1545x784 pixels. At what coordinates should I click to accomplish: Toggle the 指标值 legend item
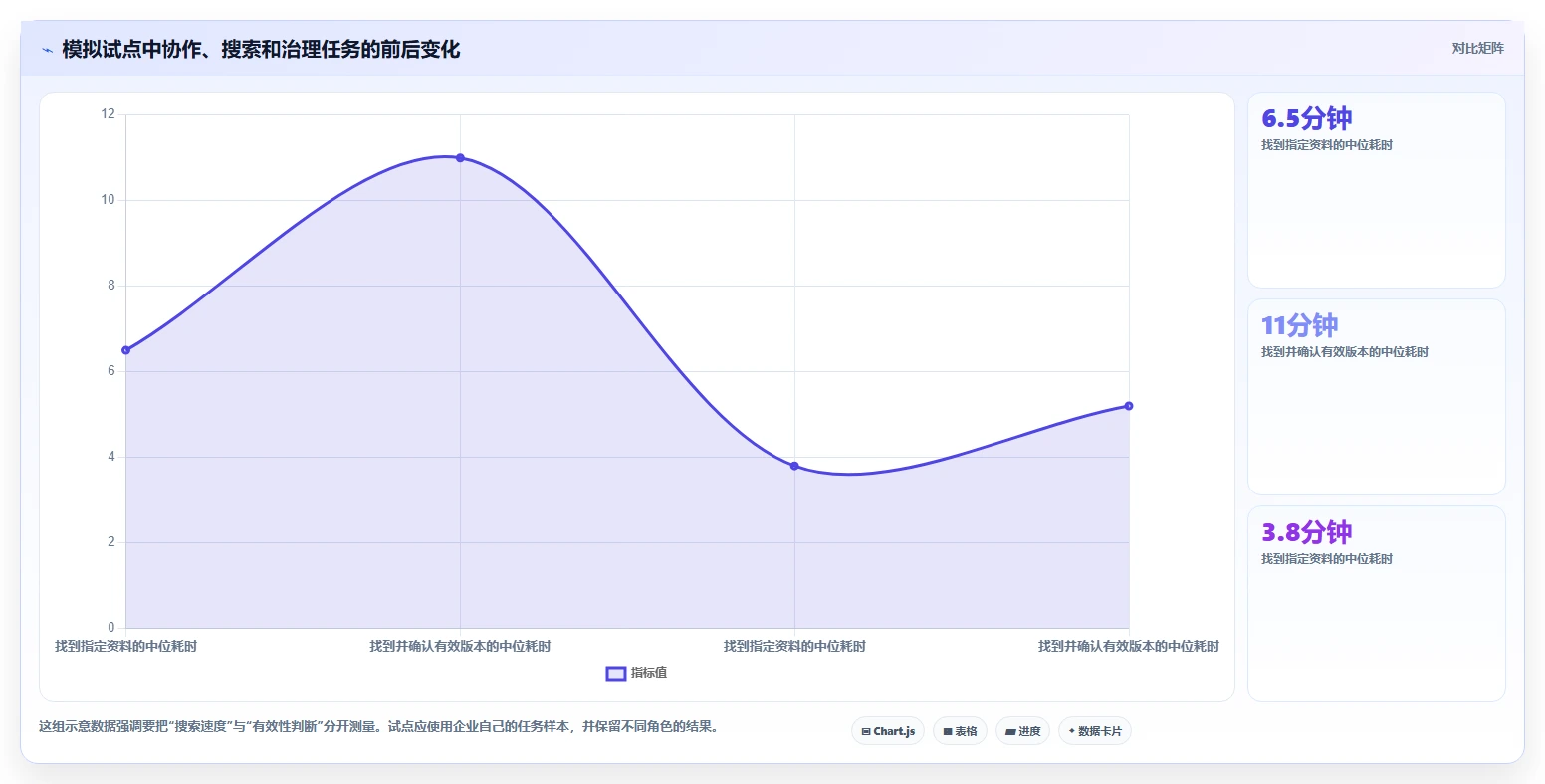[636, 673]
